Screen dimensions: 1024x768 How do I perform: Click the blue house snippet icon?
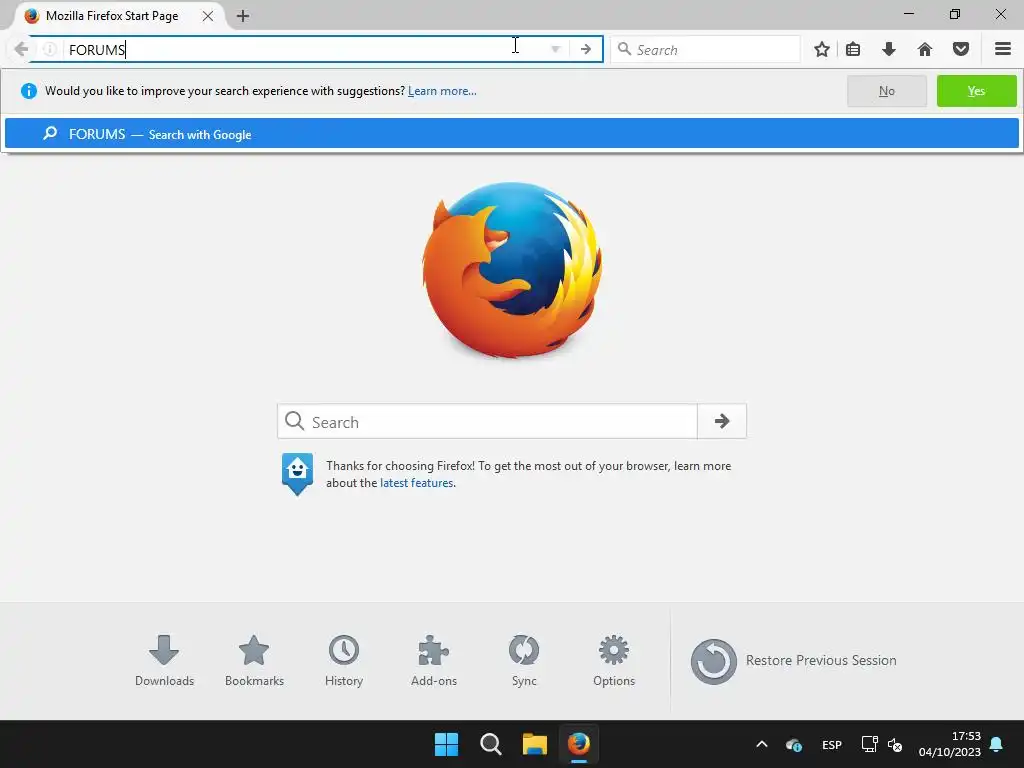click(297, 473)
